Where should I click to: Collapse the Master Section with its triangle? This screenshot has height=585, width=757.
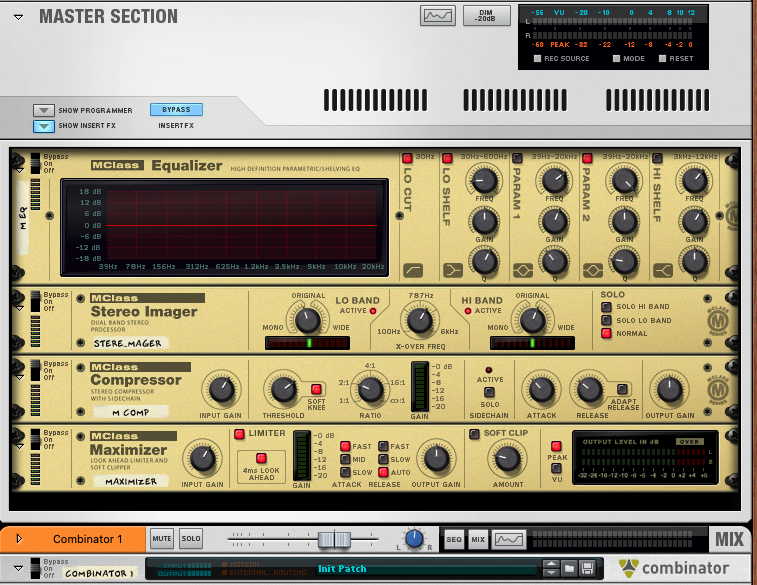pos(18,17)
